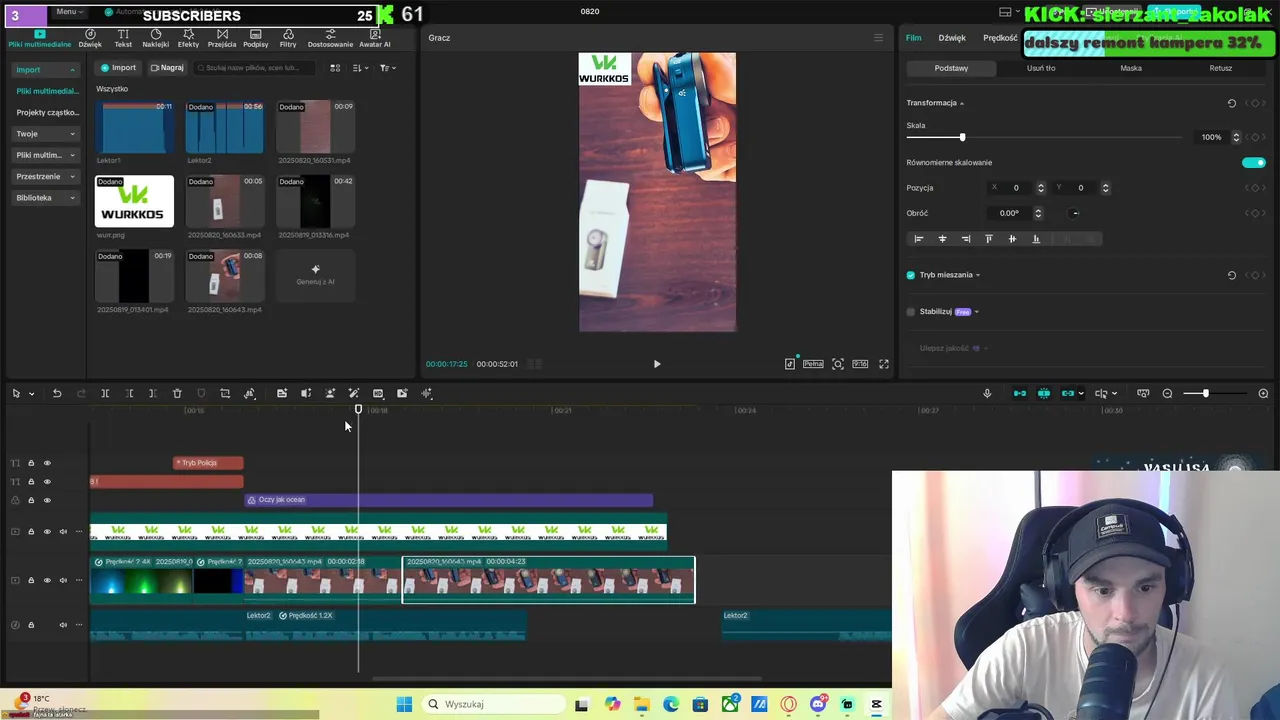Click the Nagraj record button
Screen dimensions: 1280x720
(167, 68)
